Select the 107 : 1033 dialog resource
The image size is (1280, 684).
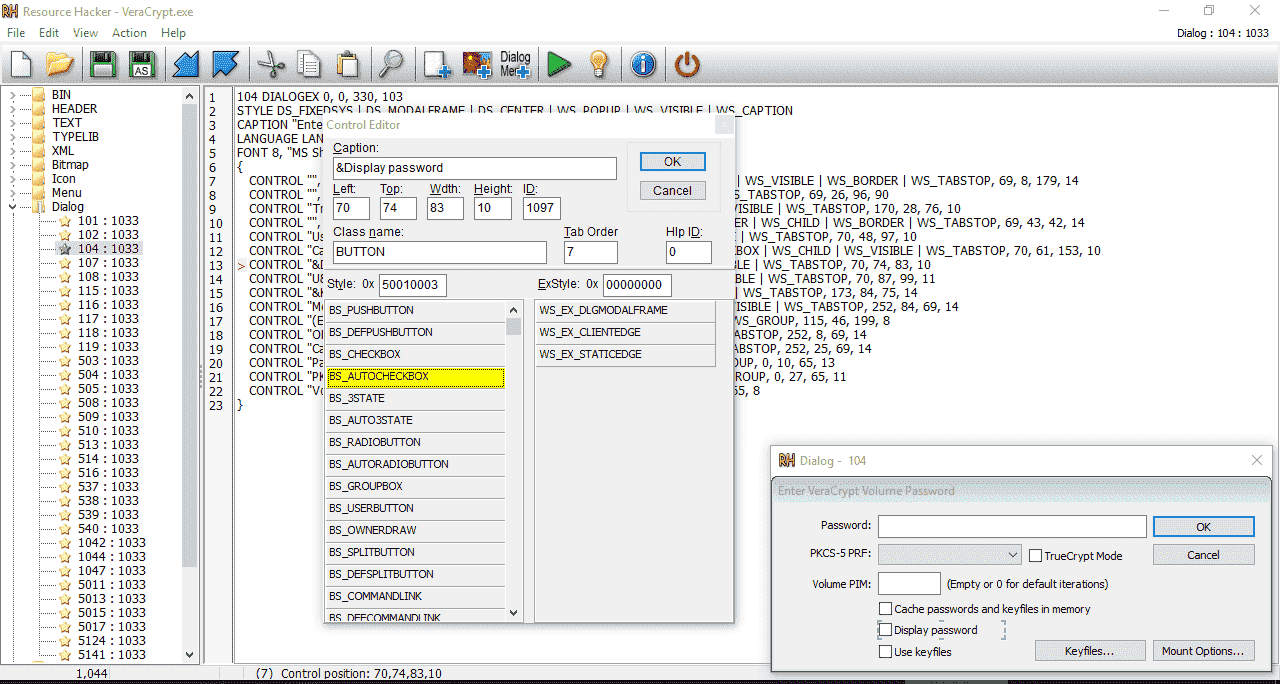click(109, 263)
